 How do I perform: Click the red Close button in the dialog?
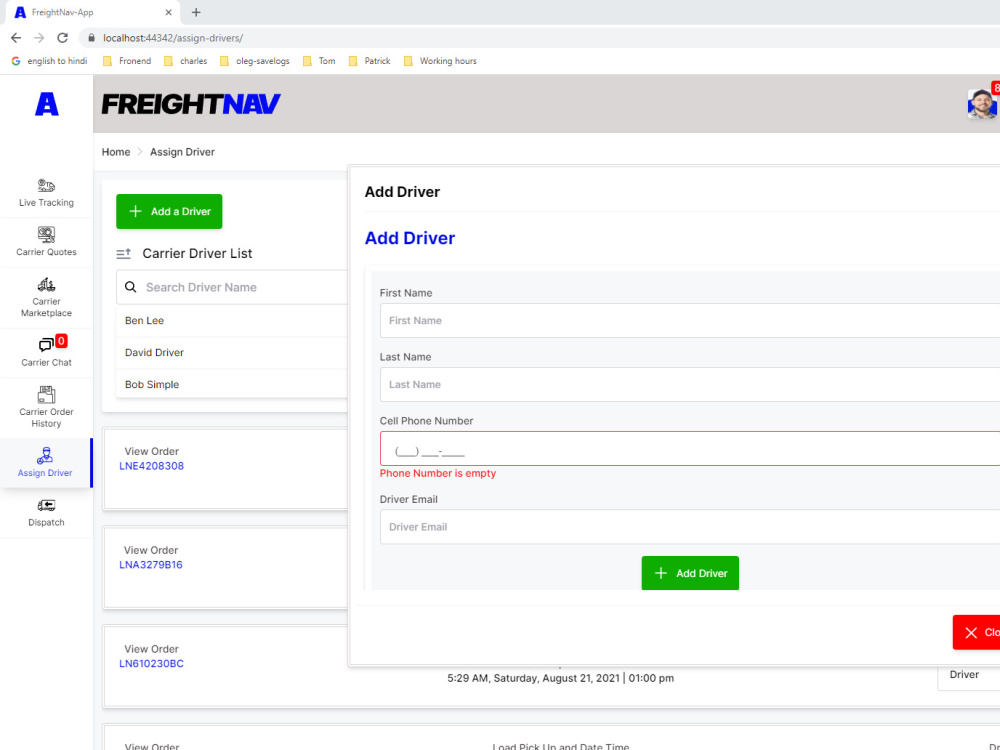(x=976, y=632)
